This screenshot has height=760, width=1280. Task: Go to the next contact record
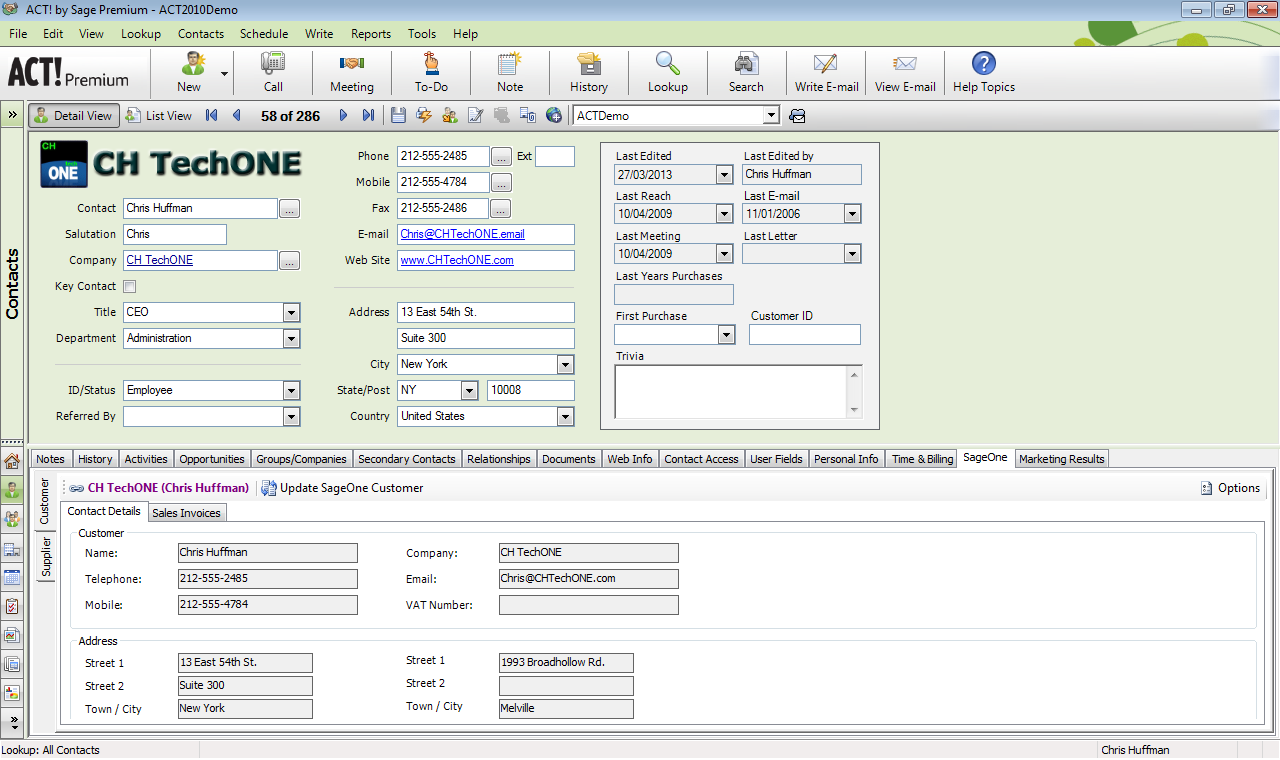[343, 116]
